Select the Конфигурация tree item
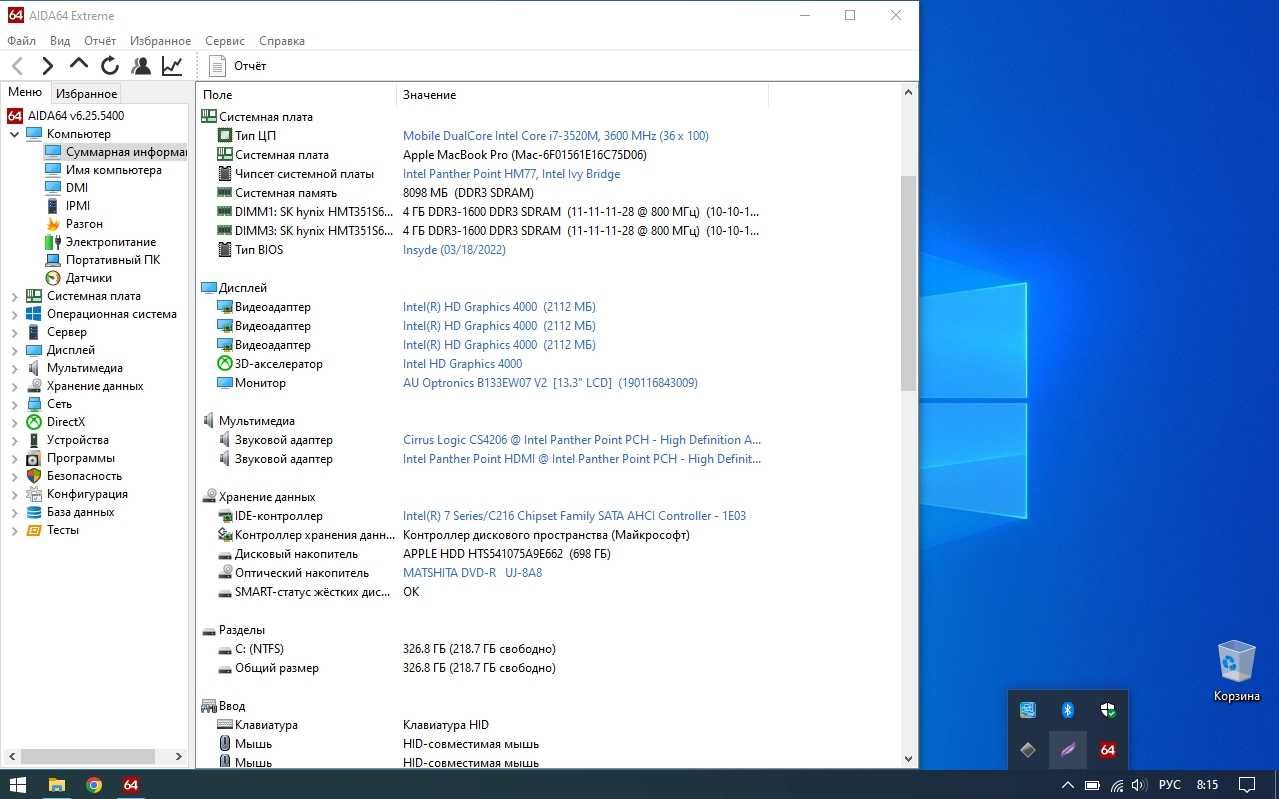The image size is (1279, 799). coord(87,494)
